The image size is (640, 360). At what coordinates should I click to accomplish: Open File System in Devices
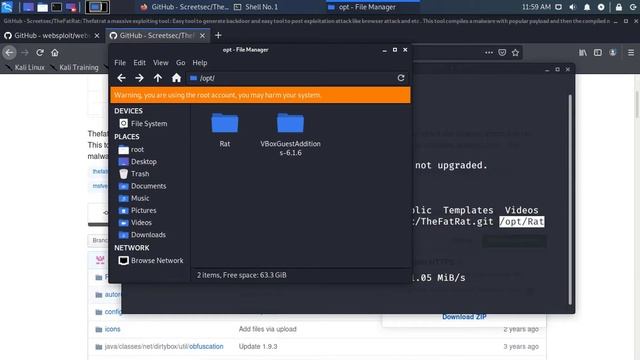coord(143,124)
